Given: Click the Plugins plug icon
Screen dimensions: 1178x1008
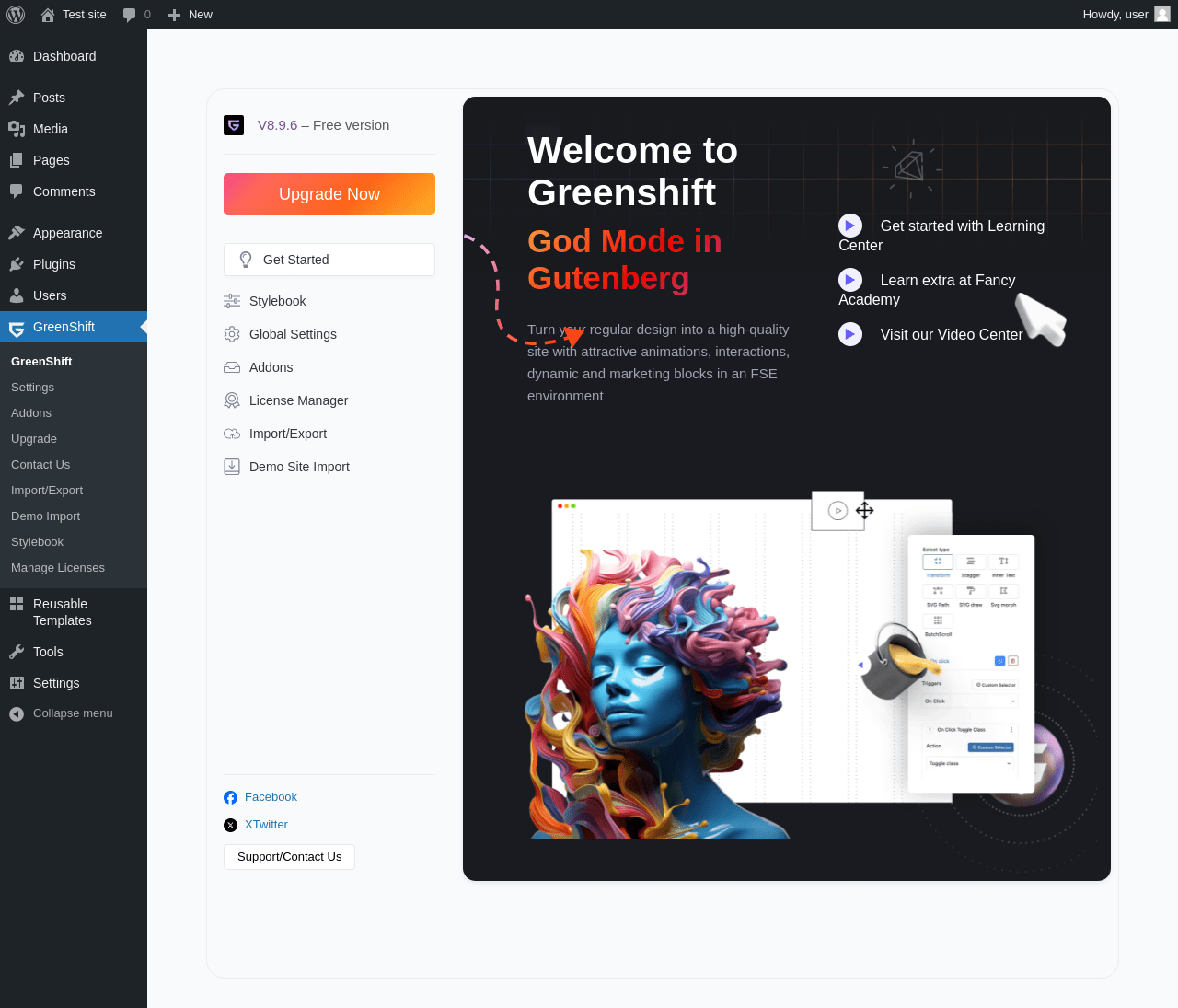Looking at the screenshot, I should pyautogui.click(x=17, y=264).
